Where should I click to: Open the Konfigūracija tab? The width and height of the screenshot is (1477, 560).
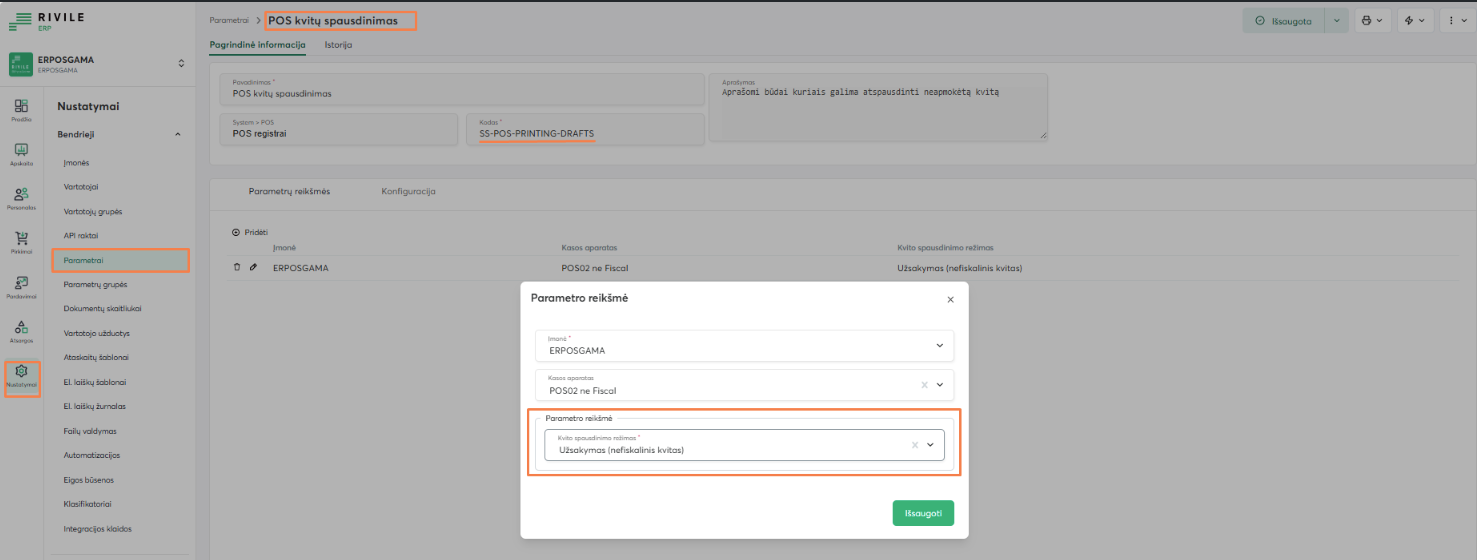(408, 191)
